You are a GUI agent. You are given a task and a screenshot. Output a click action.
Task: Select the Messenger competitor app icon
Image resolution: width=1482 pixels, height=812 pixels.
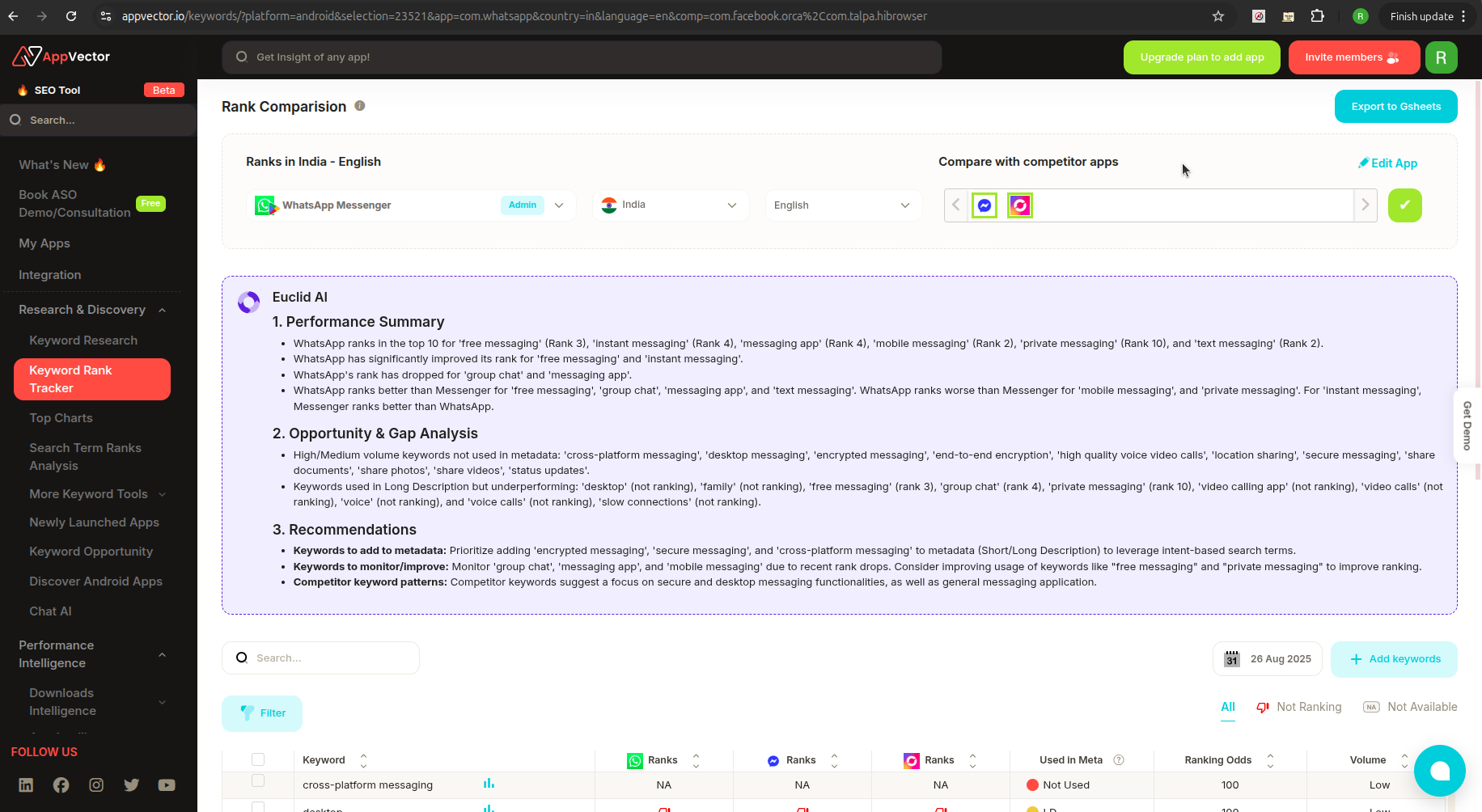tap(984, 205)
